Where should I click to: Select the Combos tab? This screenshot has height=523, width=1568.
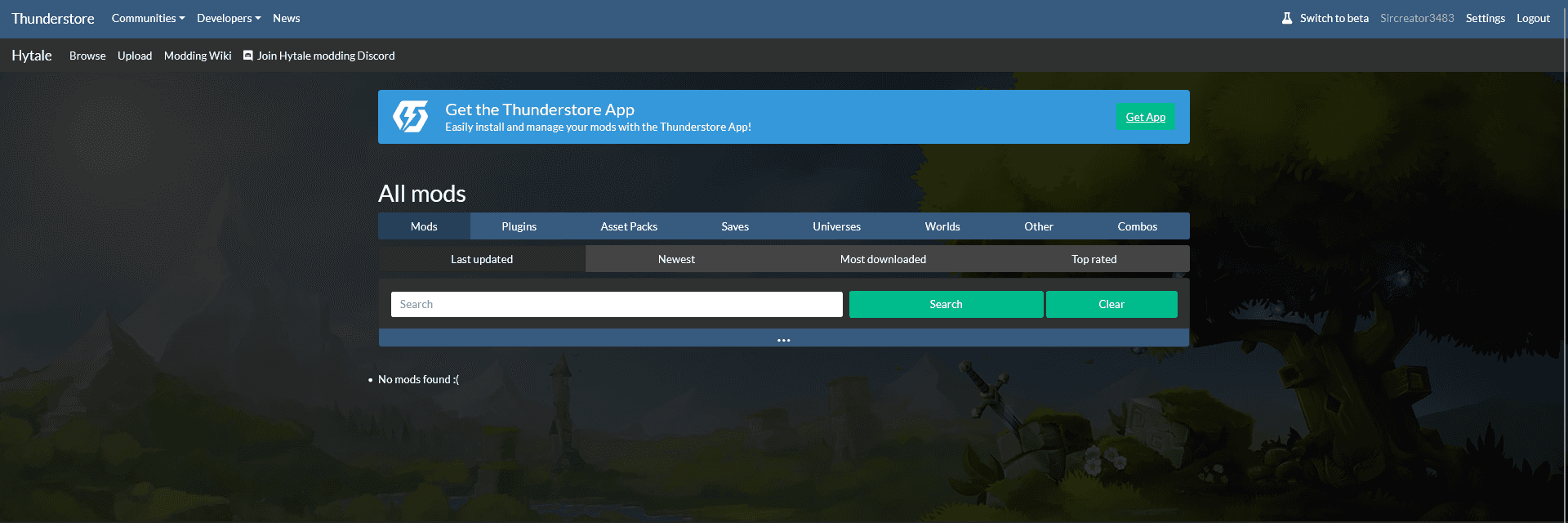pyautogui.click(x=1138, y=226)
